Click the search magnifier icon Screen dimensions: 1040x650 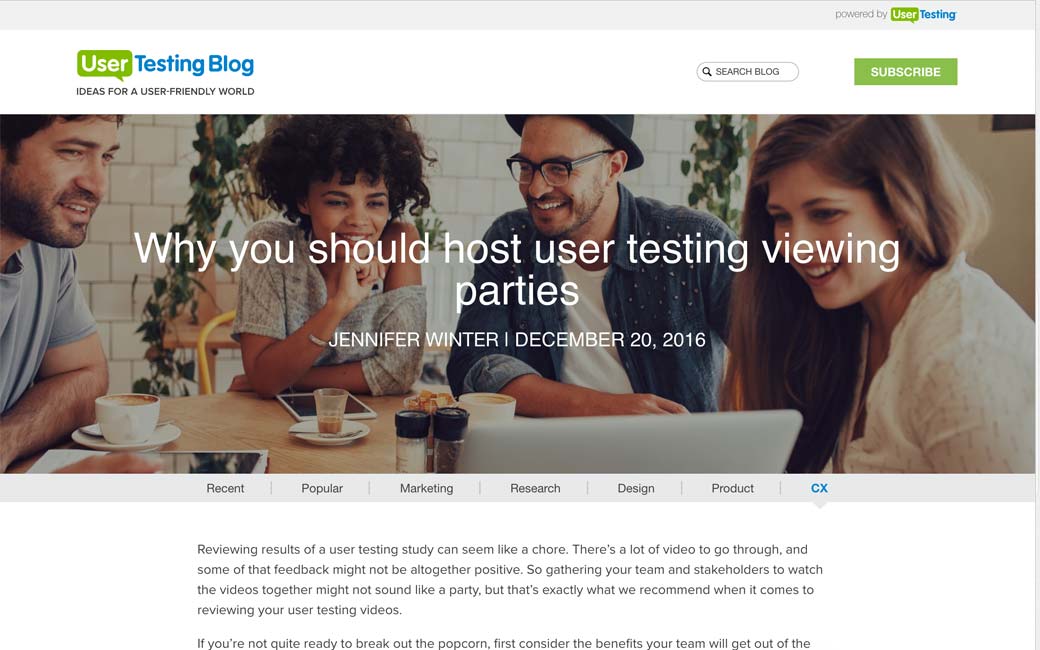point(707,72)
